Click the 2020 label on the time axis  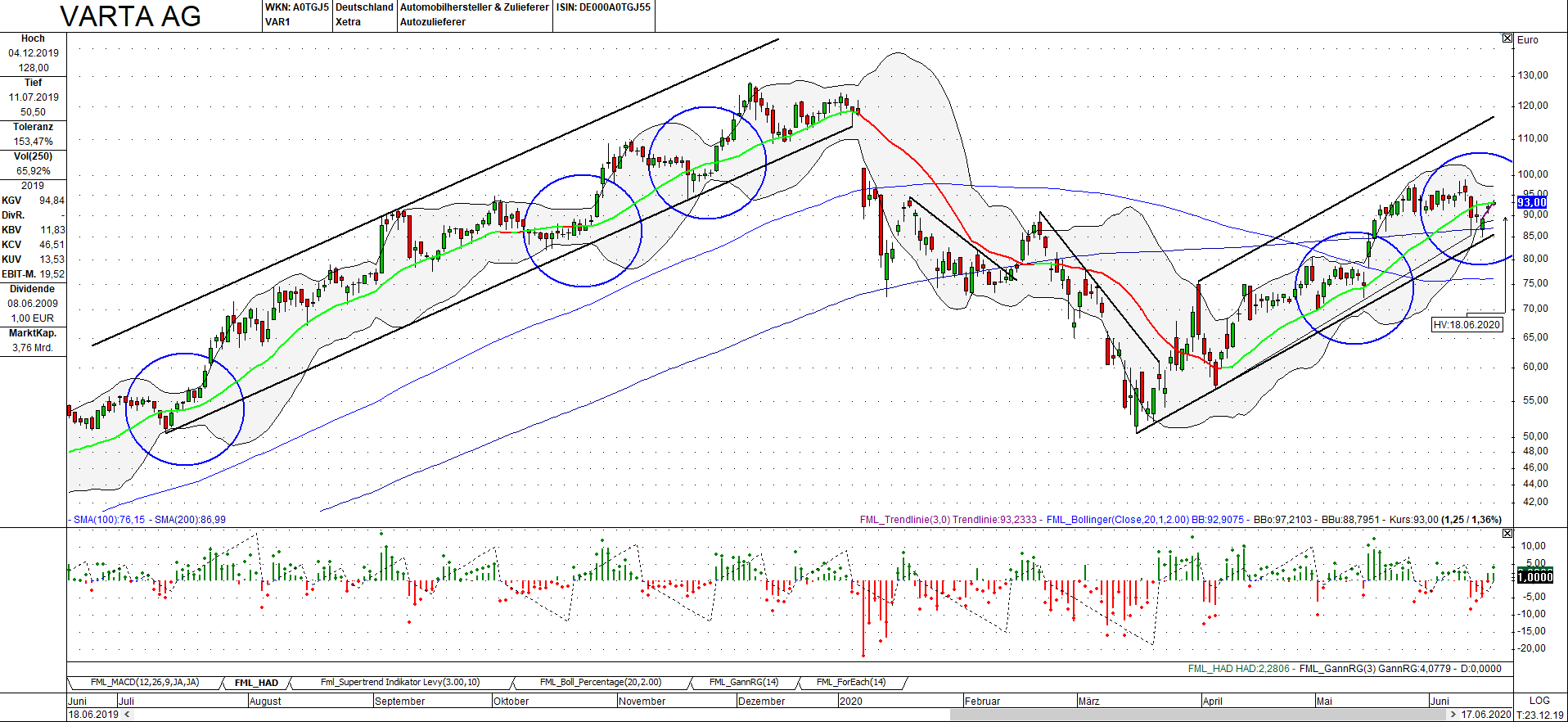[851, 702]
